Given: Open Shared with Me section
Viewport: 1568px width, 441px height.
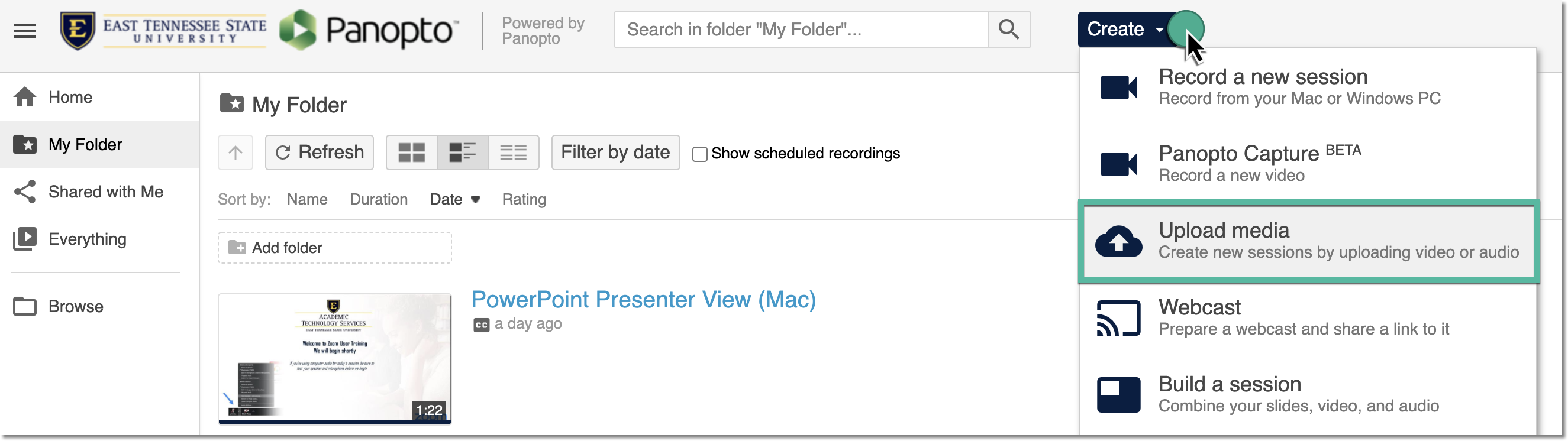Looking at the screenshot, I should click(x=105, y=192).
